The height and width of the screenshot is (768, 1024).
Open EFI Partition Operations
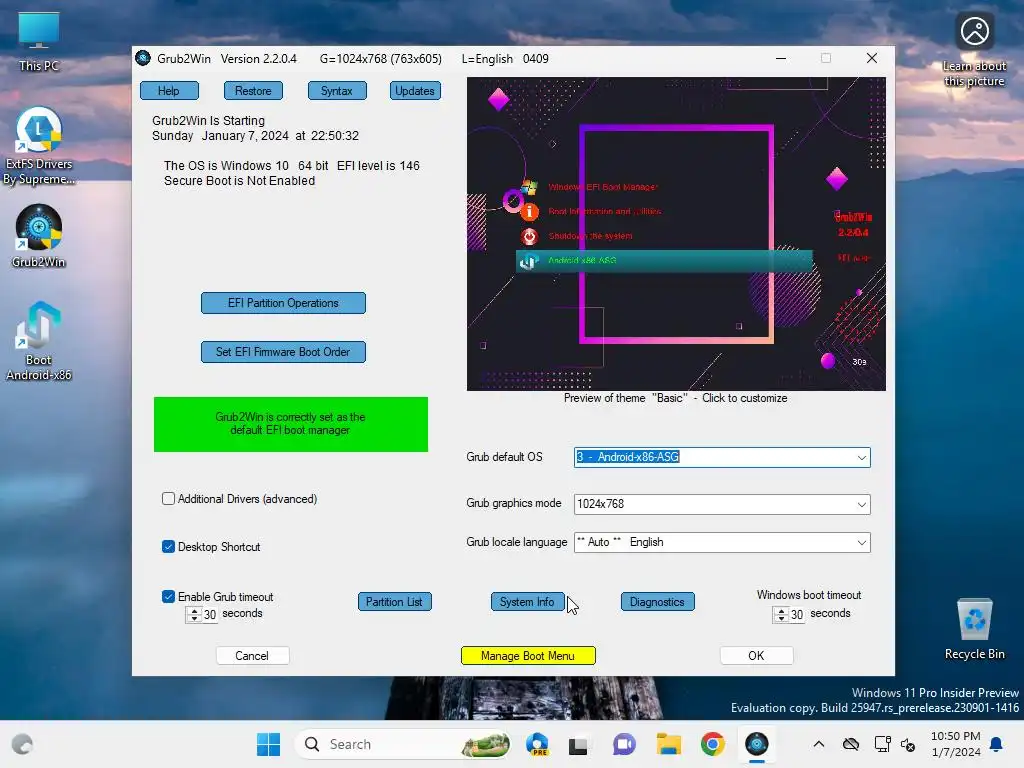pos(283,303)
